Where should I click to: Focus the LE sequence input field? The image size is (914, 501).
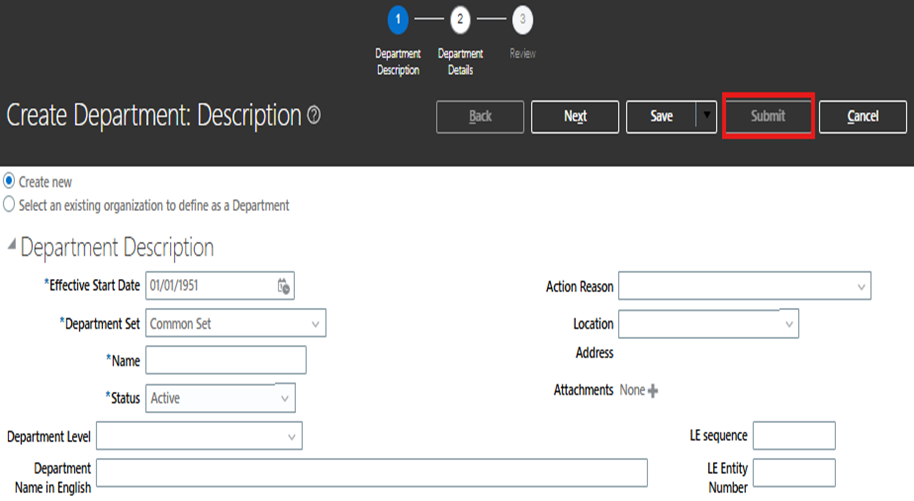[x=793, y=436]
